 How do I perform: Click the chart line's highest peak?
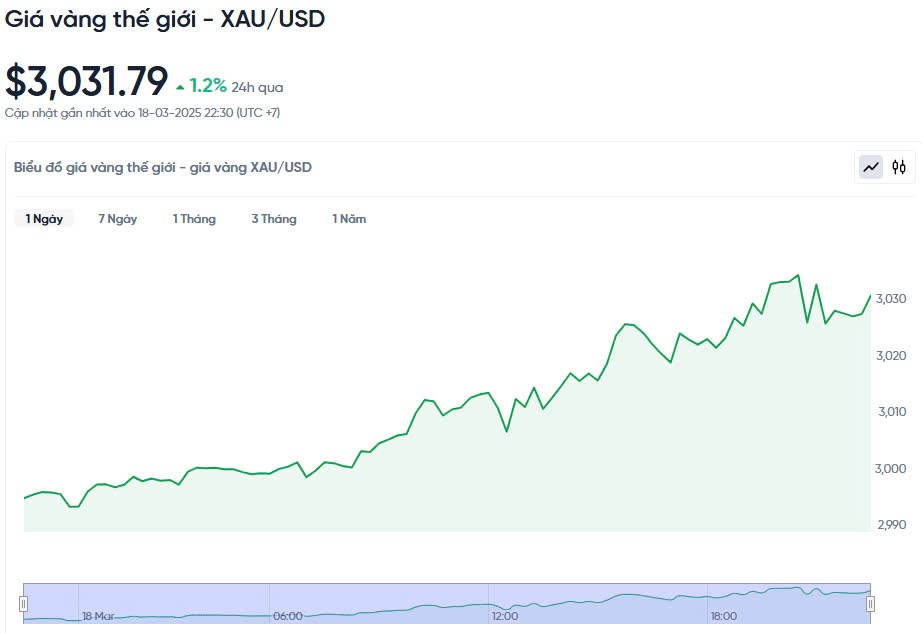pos(797,275)
